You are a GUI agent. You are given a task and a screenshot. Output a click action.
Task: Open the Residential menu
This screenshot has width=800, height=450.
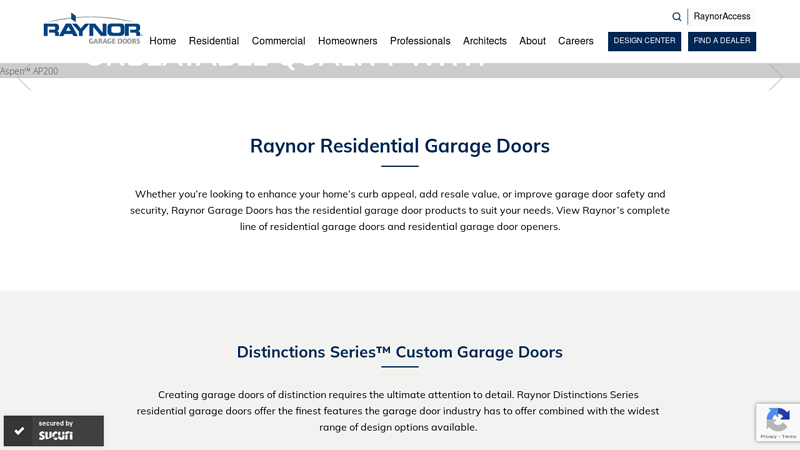214,41
